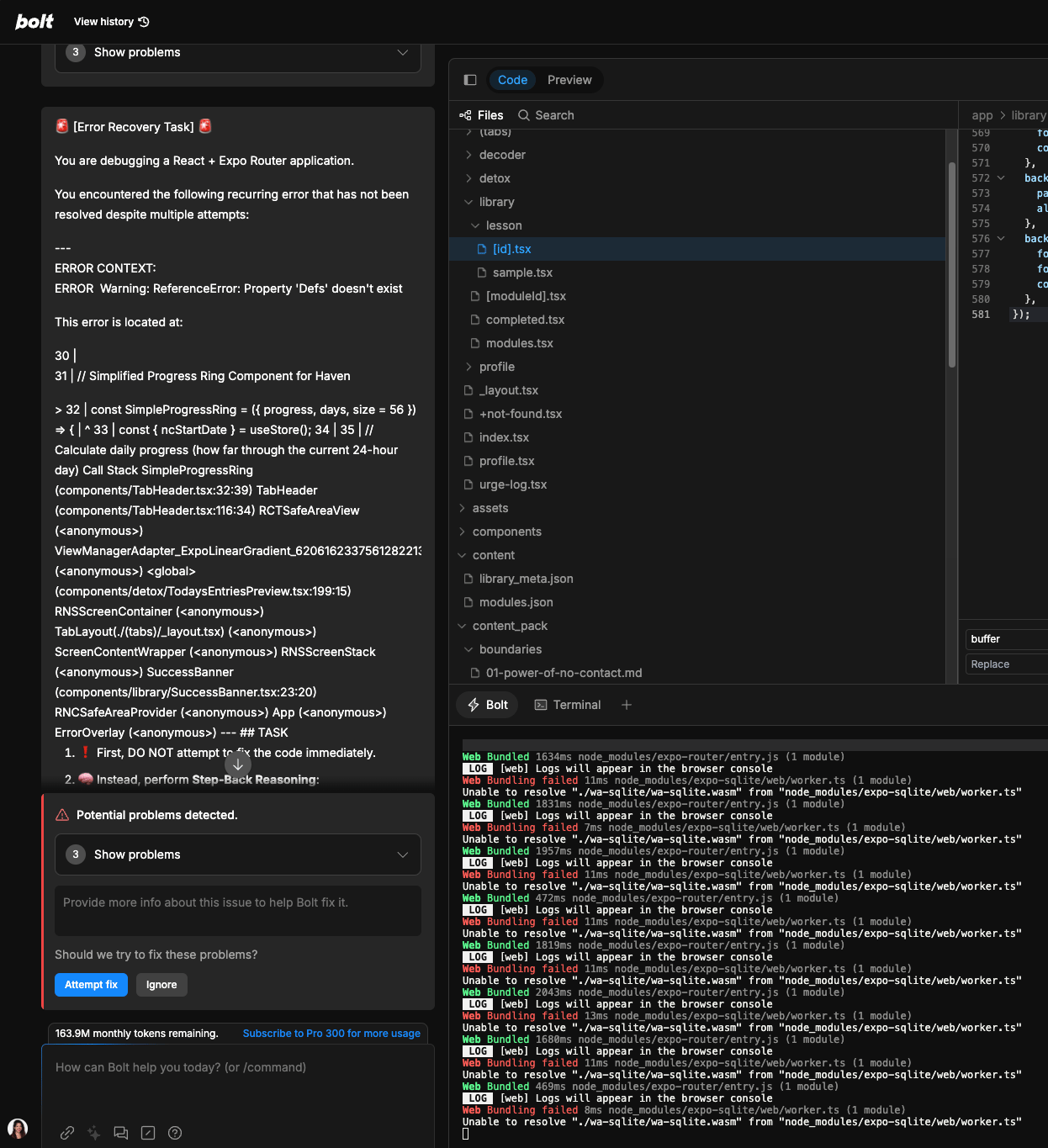Switch to the Code view

(x=512, y=80)
